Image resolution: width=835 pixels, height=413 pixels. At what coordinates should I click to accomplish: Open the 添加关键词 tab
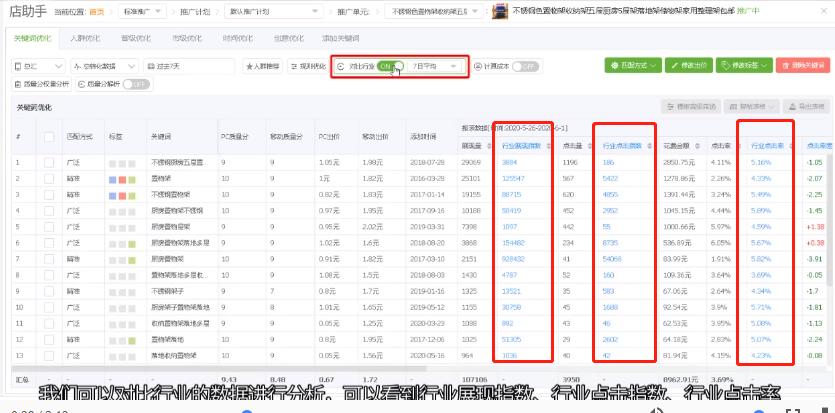click(341, 39)
